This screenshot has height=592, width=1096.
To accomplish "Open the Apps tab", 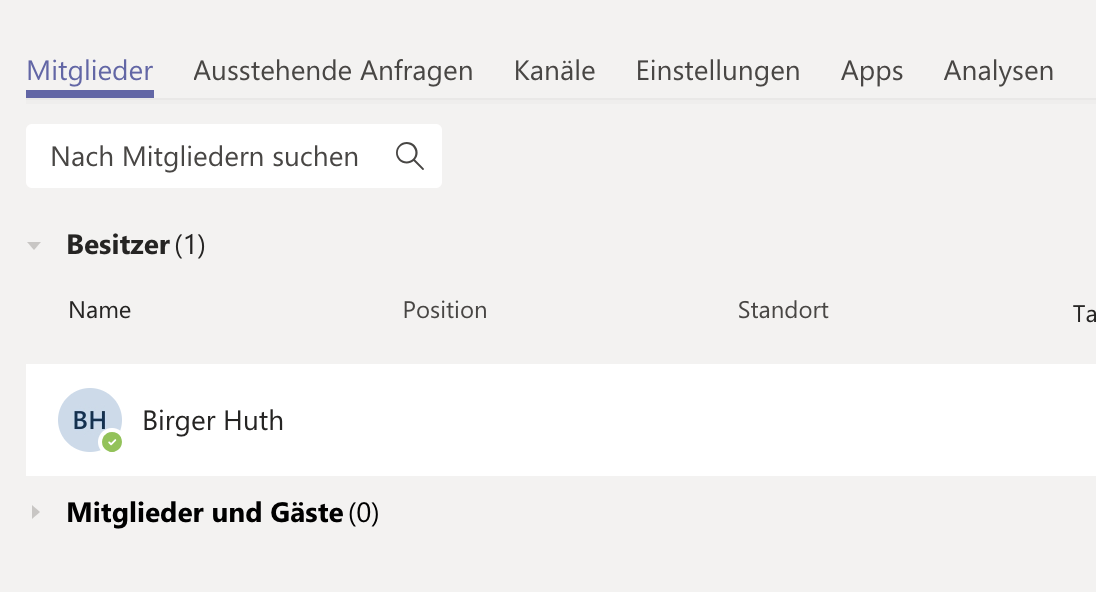I will click(872, 71).
